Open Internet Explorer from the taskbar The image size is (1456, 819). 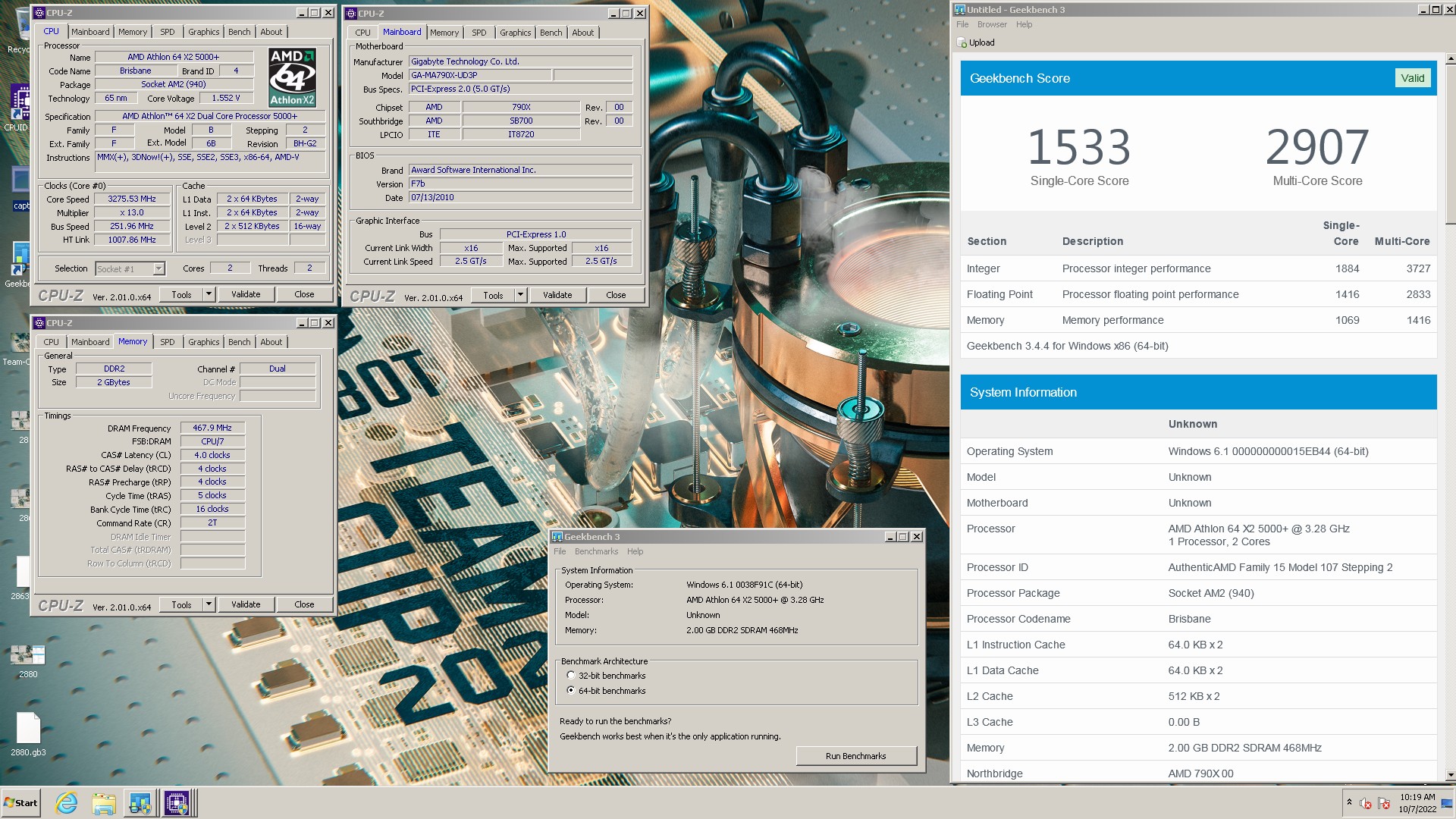pyautogui.click(x=67, y=802)
